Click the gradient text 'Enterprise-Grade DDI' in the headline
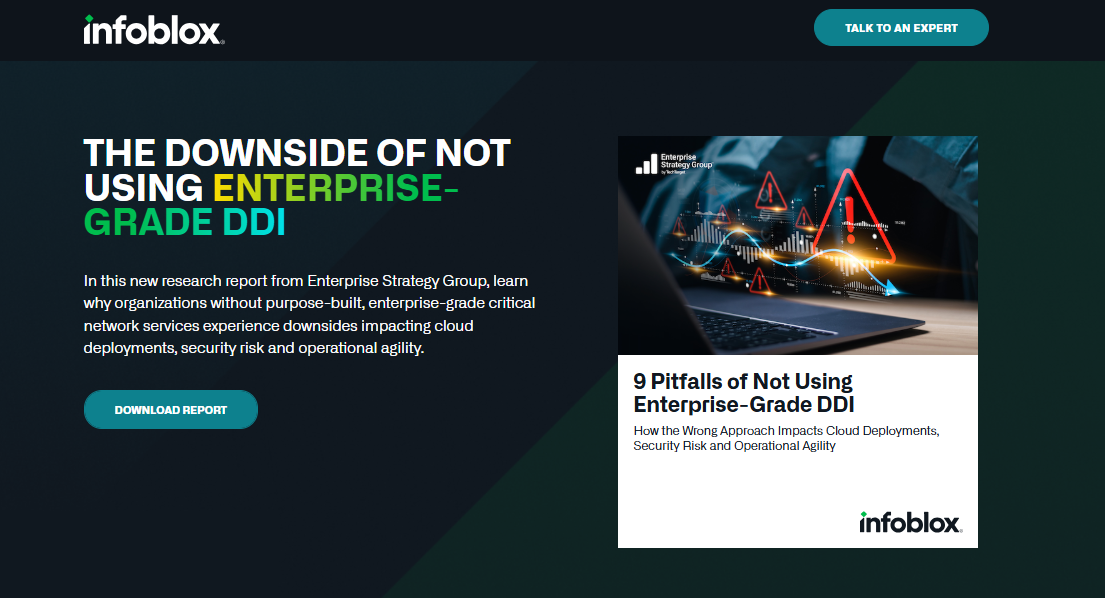 [x=271, y=205]
